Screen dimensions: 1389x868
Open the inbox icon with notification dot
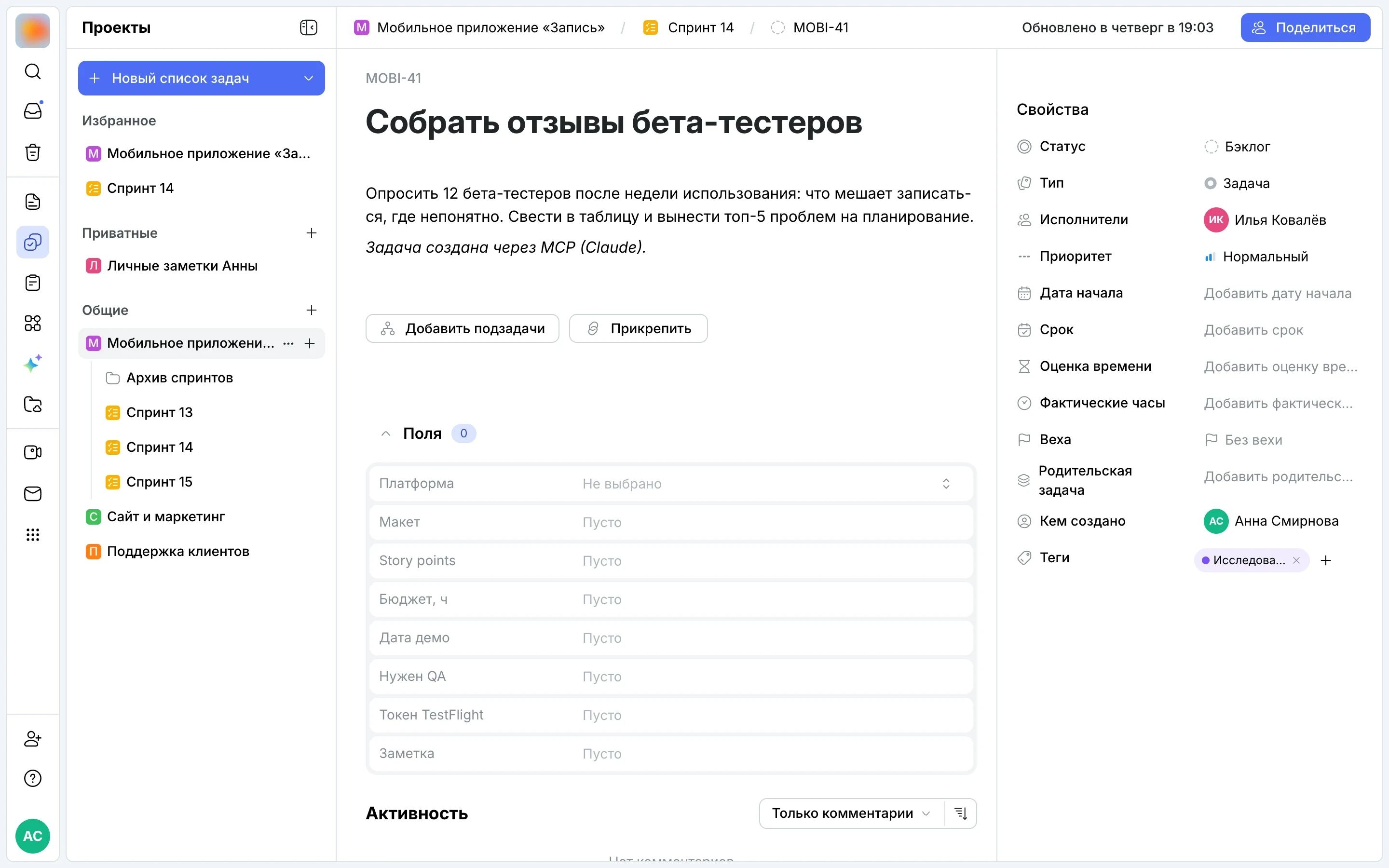[33, 111]
